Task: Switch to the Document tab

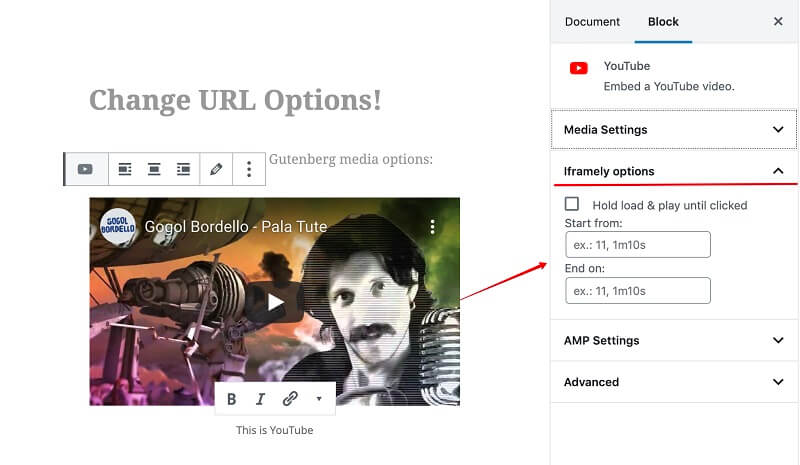Action: coord(592,22)
